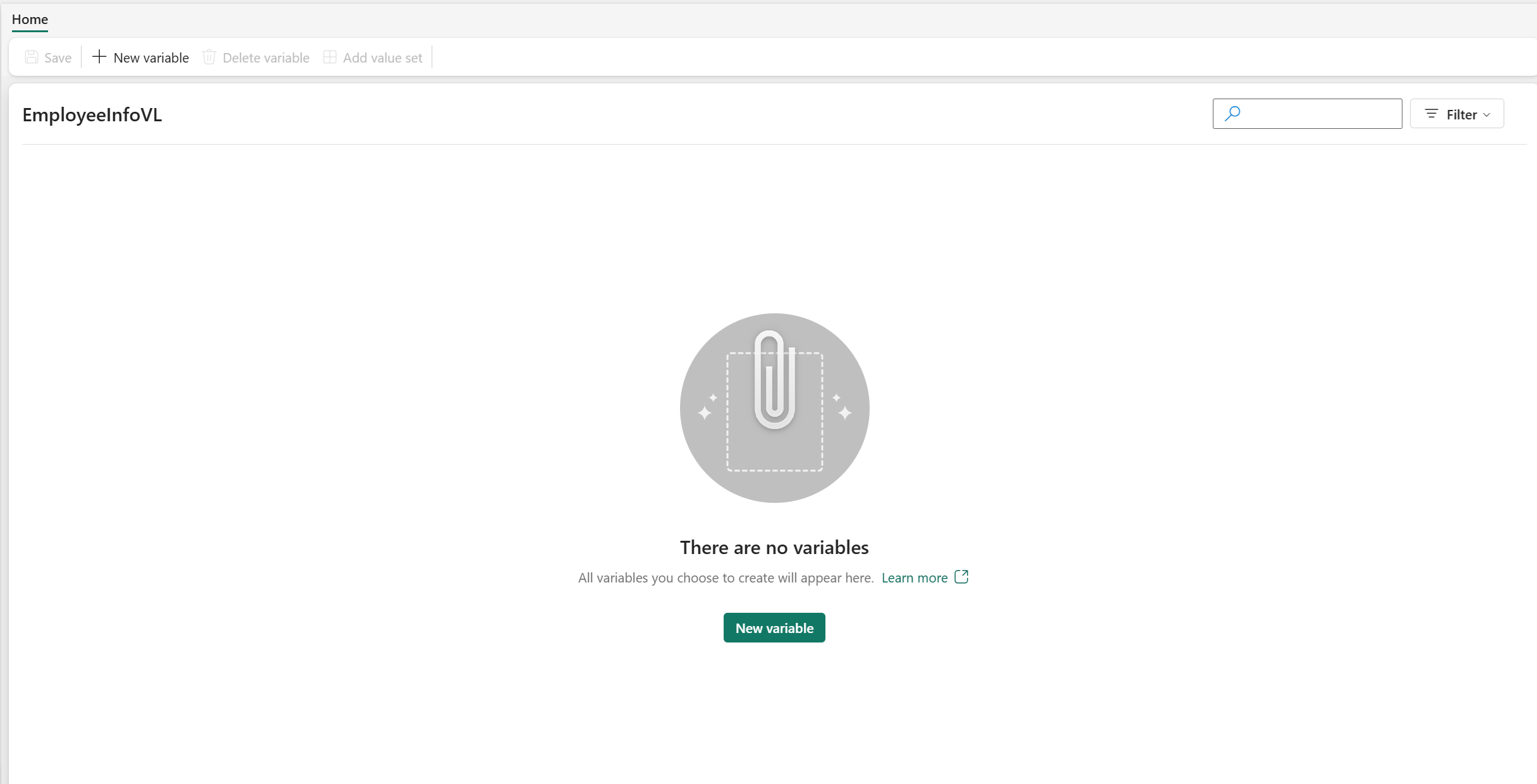1537x784 pixels.
Task: Select the New variable toolbar command
Action: coord(150,57)
